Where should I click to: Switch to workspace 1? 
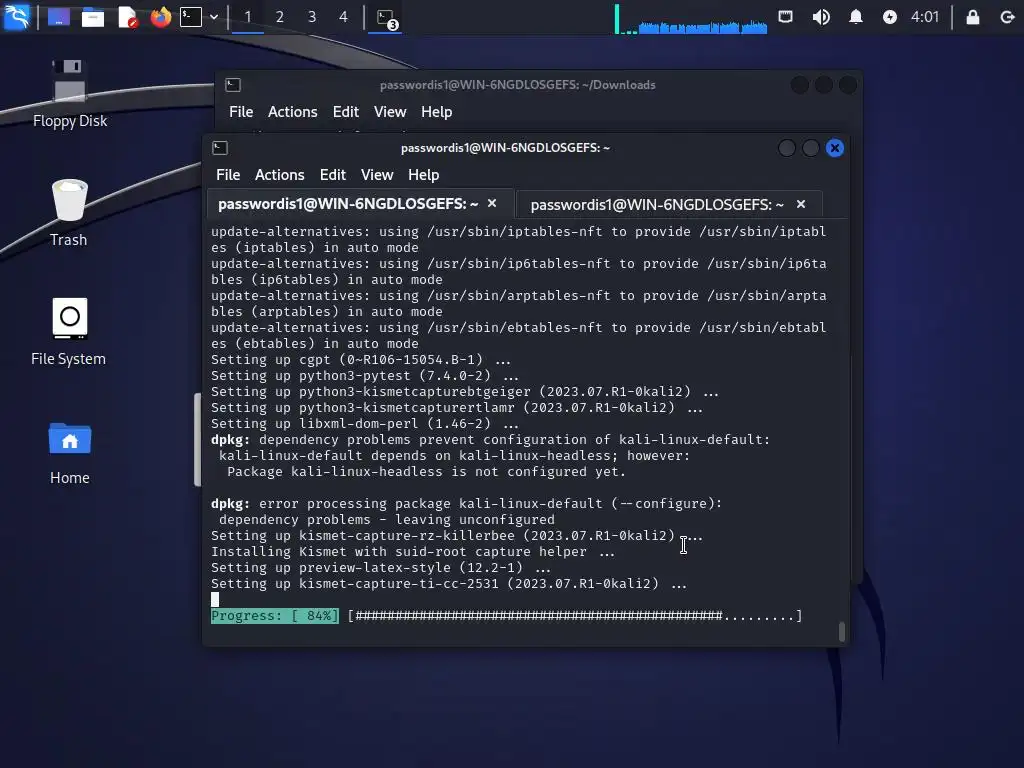[248, 17]
